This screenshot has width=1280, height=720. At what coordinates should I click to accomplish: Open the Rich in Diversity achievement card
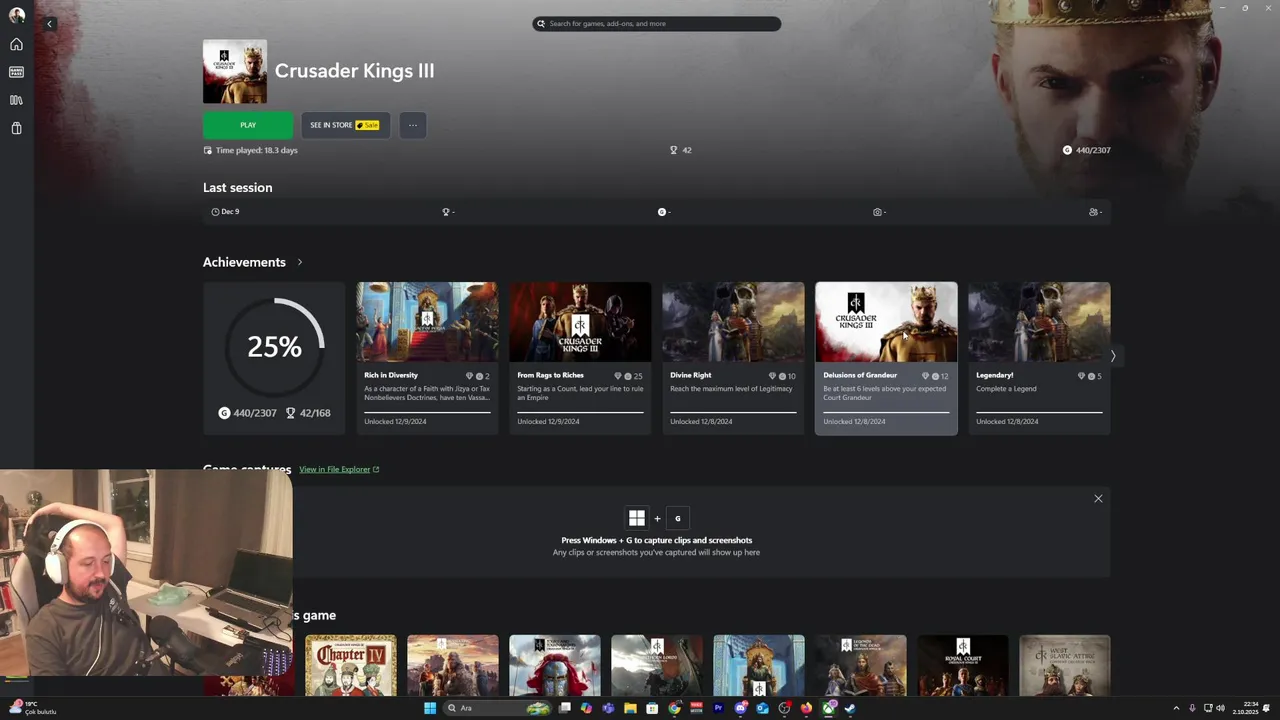click(x=427, y=358)
